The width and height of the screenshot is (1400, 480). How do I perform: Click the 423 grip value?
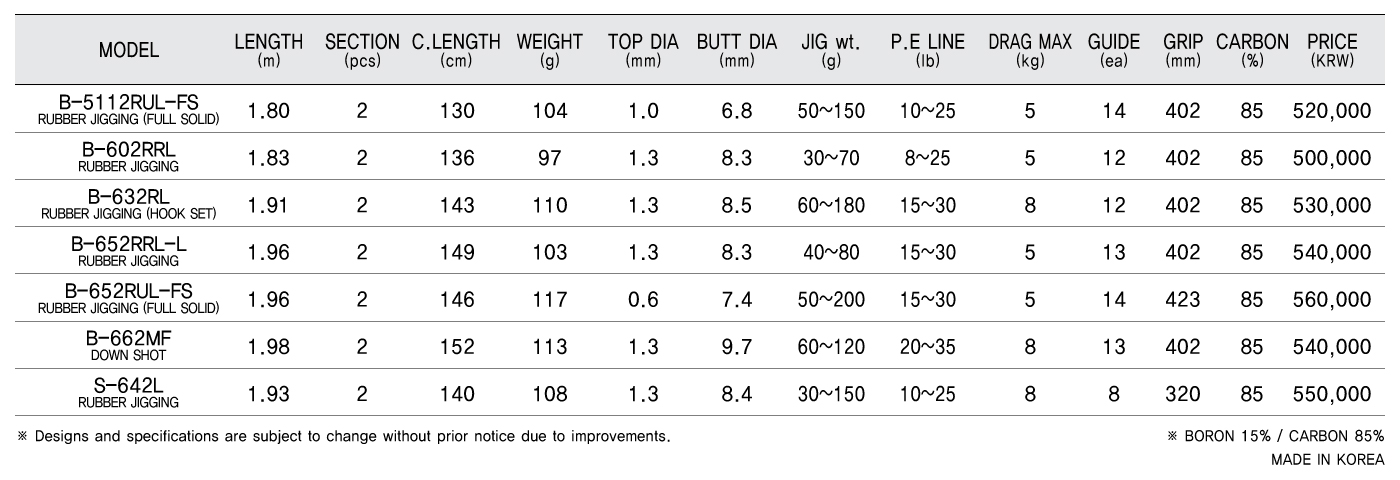point(1183,298)
